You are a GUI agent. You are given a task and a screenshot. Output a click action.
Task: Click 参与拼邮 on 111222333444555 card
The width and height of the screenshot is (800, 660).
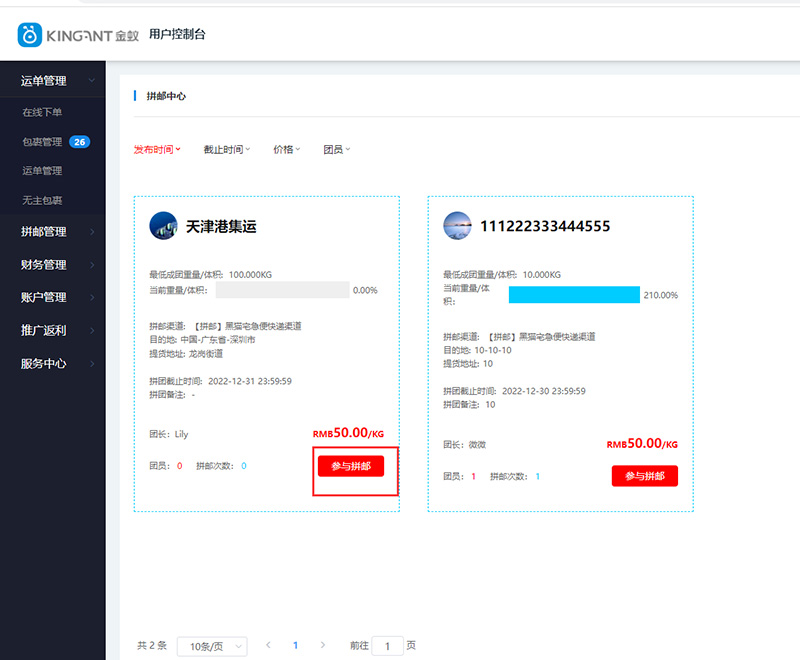coord(644,476)
